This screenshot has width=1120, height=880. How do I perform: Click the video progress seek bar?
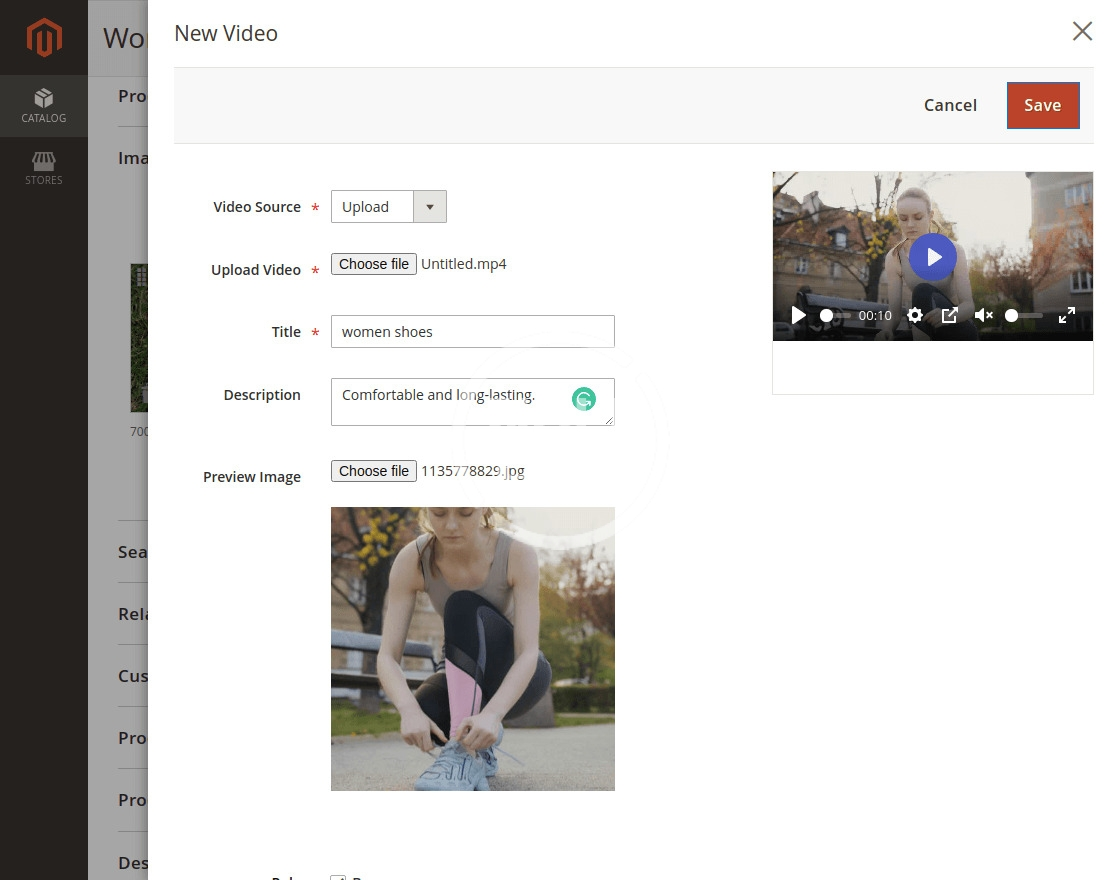pos(835,315)
